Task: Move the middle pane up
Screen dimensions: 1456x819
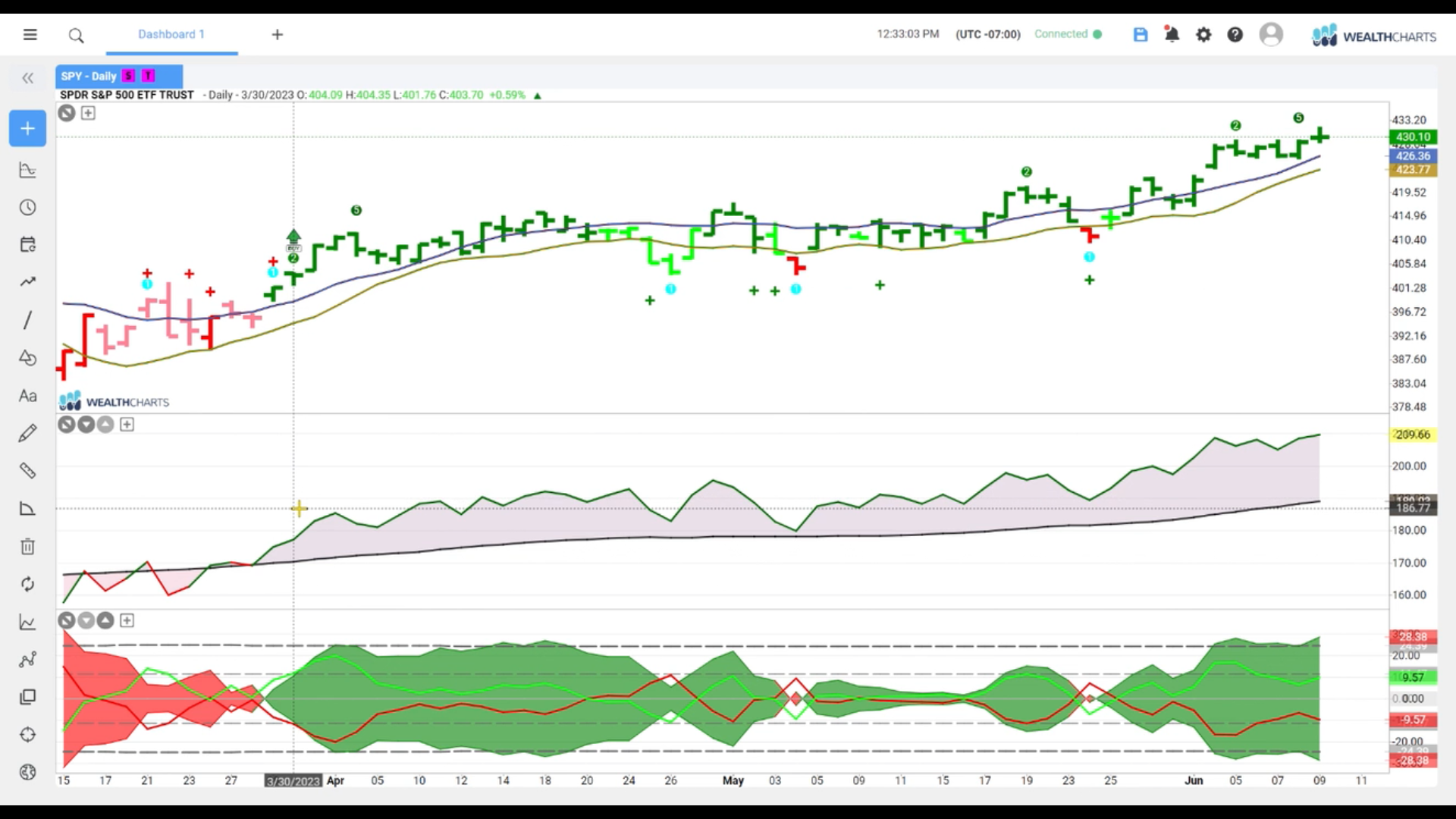Action: (105, 425)
